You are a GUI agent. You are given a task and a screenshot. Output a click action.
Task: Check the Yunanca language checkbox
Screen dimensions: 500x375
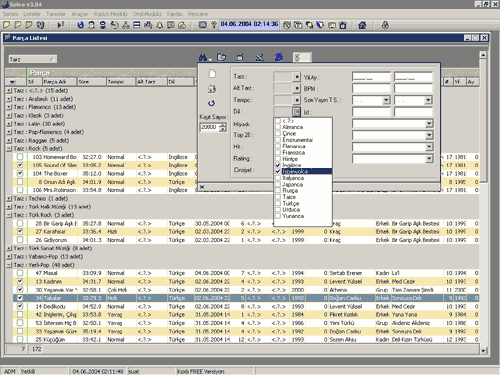click(278, 216)
